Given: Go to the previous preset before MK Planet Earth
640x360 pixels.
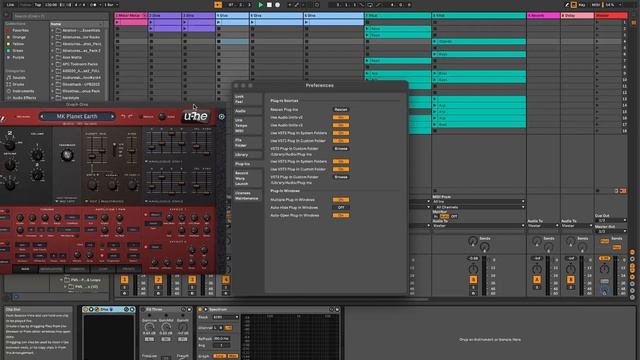Looking at the screenshot, I should 42,117.
